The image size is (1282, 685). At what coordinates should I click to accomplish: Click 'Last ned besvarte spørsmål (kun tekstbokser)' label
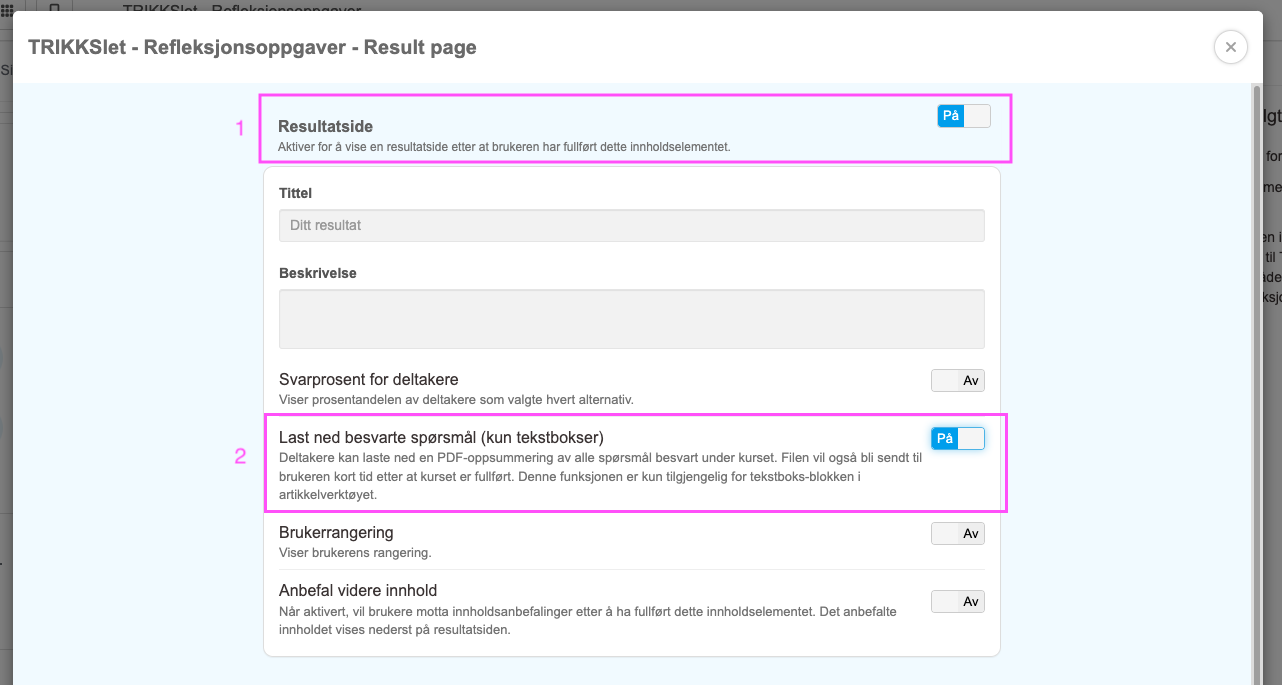point(442,437)
